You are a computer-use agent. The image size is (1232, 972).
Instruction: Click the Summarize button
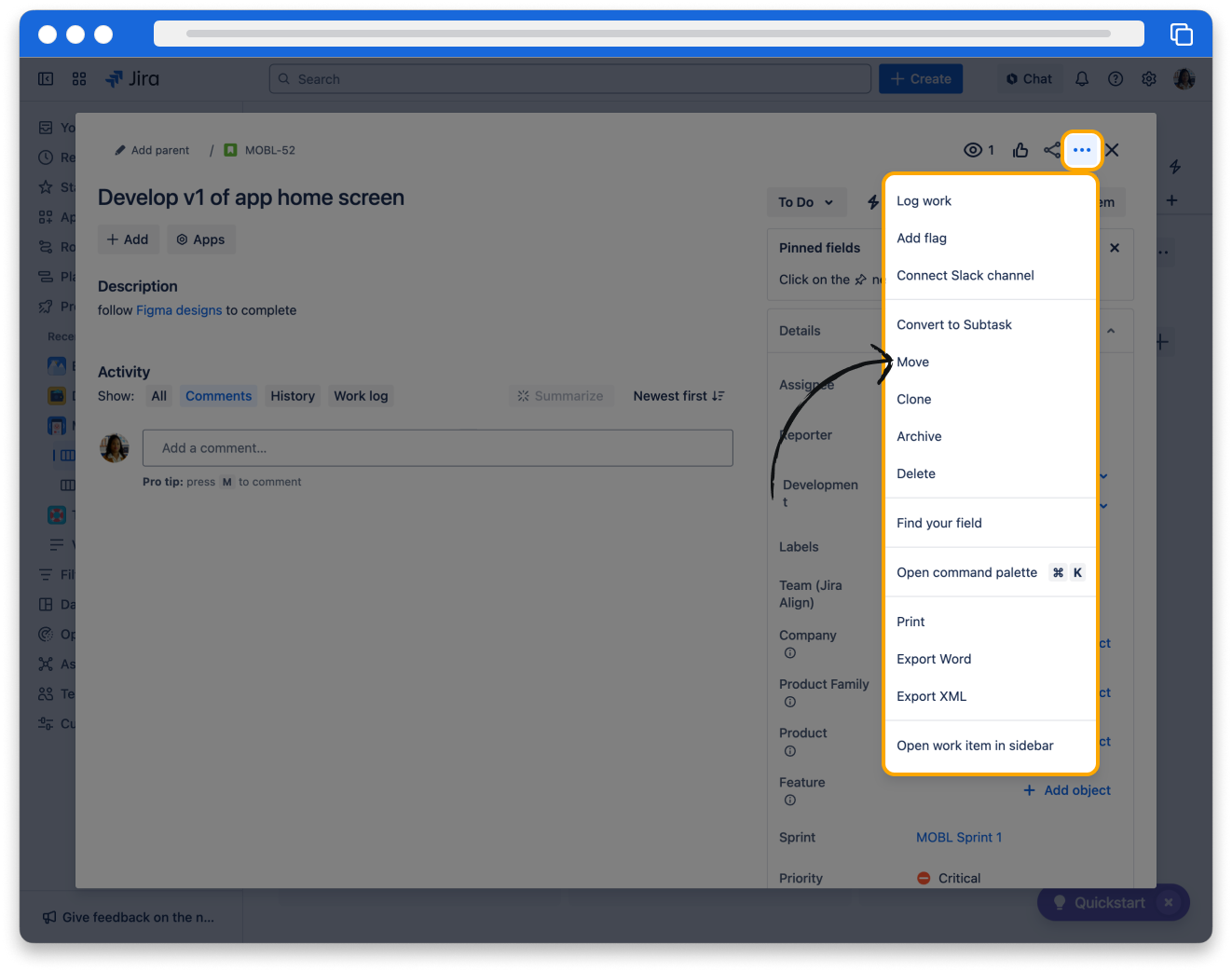coord(561,396)
